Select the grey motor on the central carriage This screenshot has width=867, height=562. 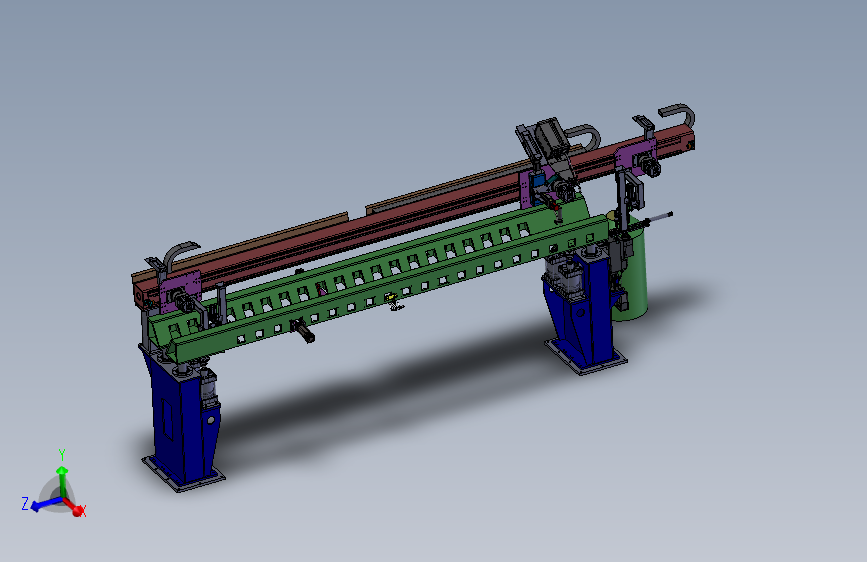(x=550, y=138)
